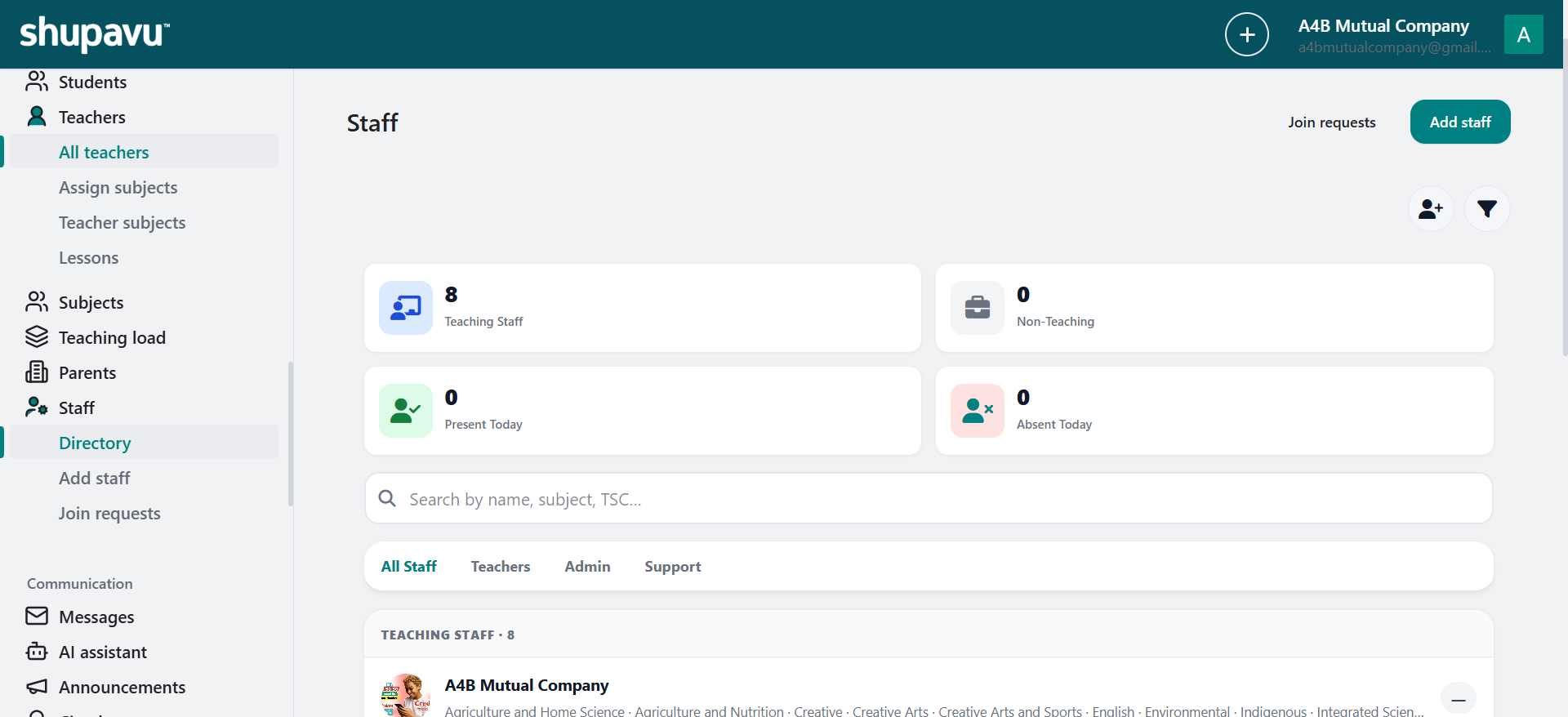Click the main page scrollbar

1564,196
